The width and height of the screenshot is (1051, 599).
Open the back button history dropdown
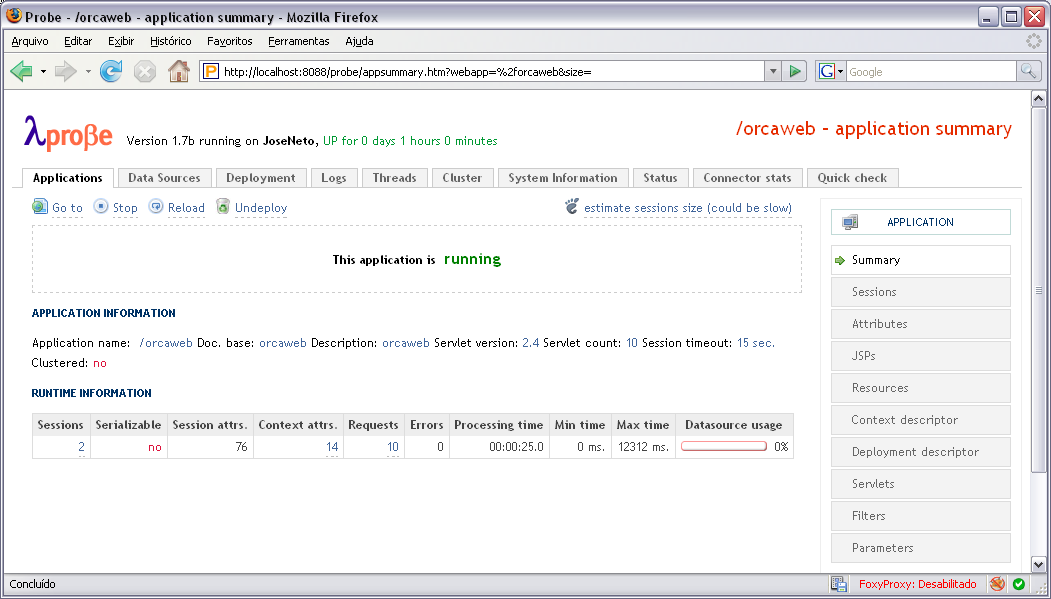(x=43, y=71)
